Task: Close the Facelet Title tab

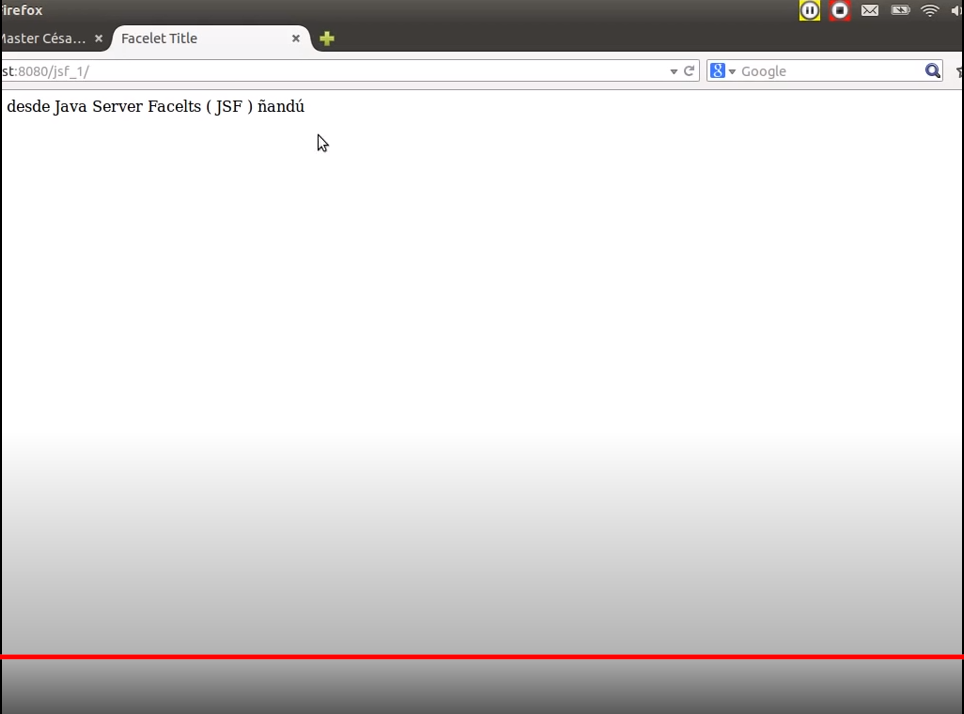Action: point(296,38)
